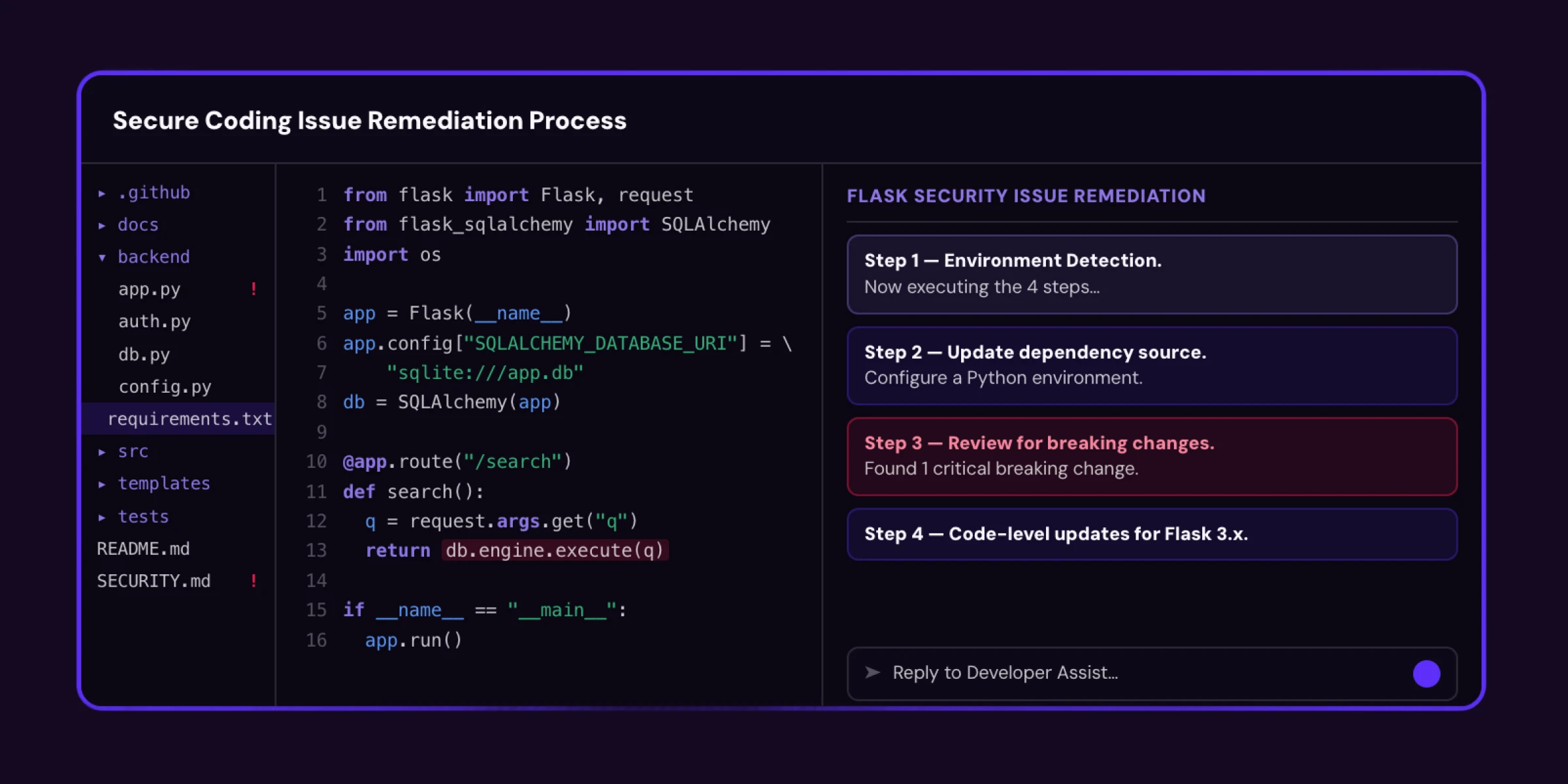Image resolution: width=1568 pixels, height=784 pixels.
Task: Click the def search(): line
Action: 413,491
